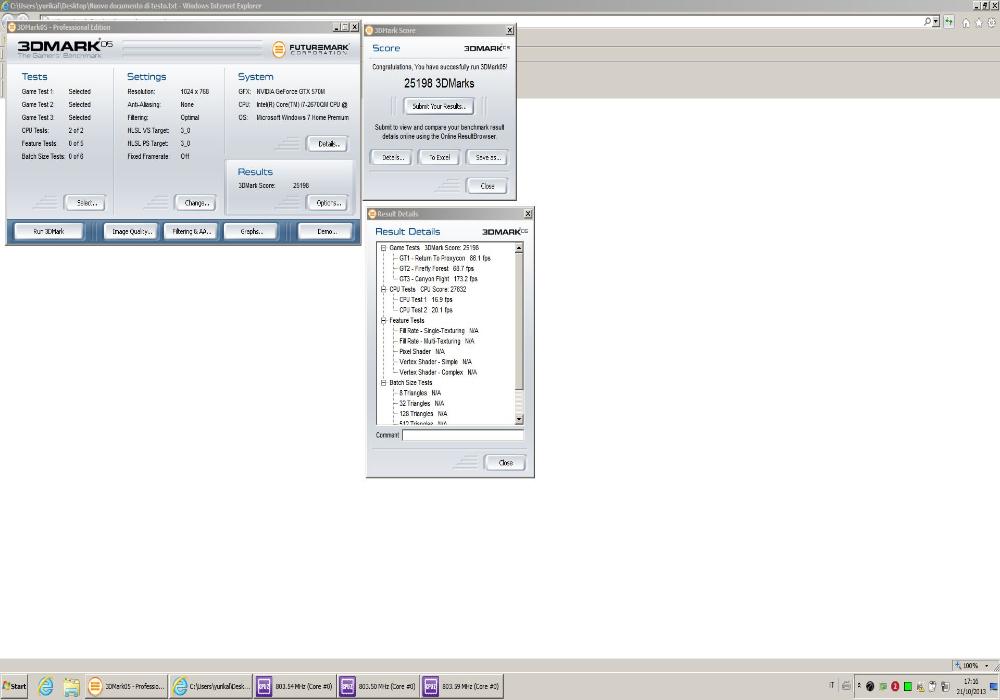The width and height of the screenshot is (1000, 700).
Task: Select Pixel Shader N/A row
Action: pos(422,352)
